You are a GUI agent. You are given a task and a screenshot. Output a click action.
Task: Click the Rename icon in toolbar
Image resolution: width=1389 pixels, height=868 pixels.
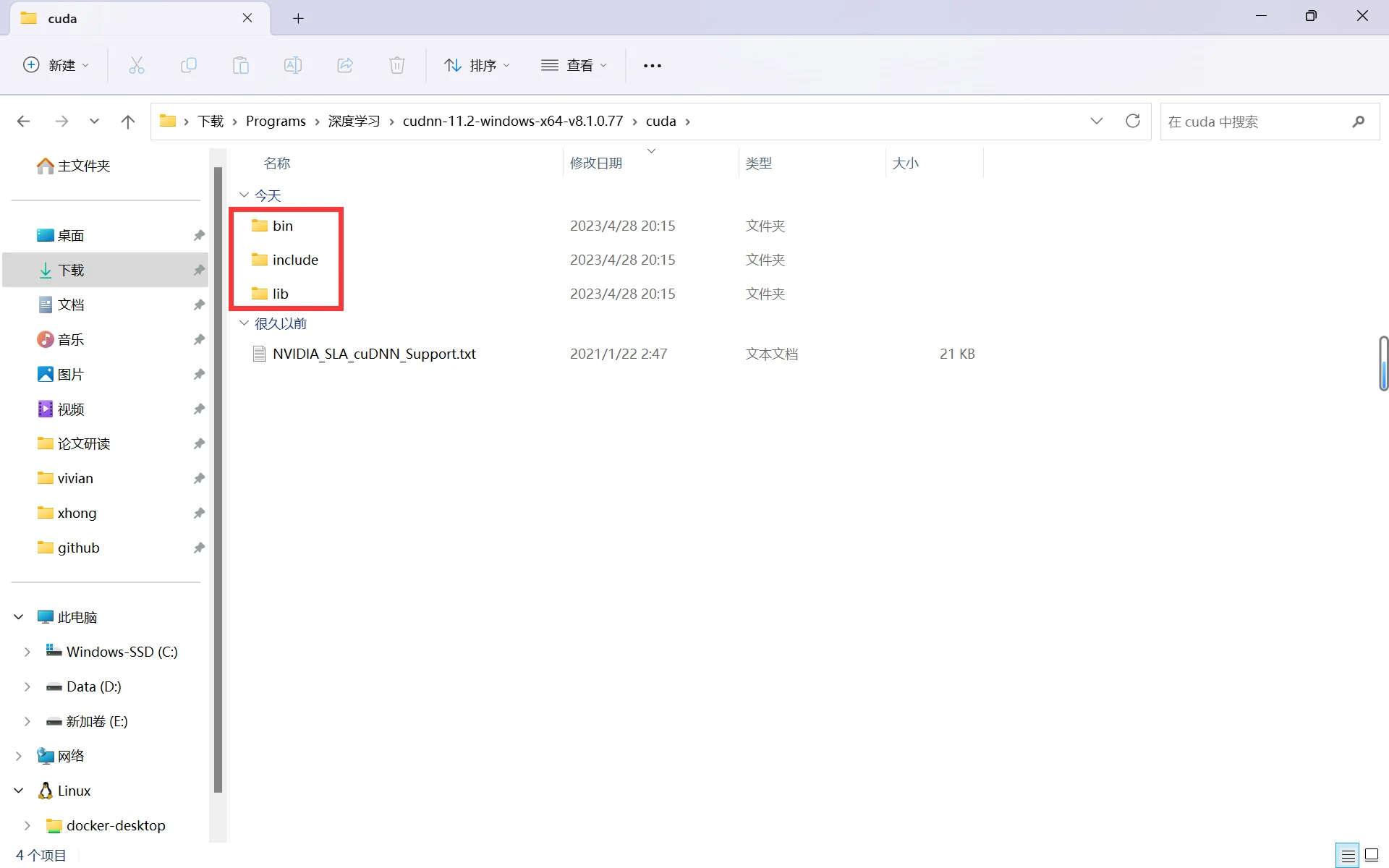click(292, 65)
